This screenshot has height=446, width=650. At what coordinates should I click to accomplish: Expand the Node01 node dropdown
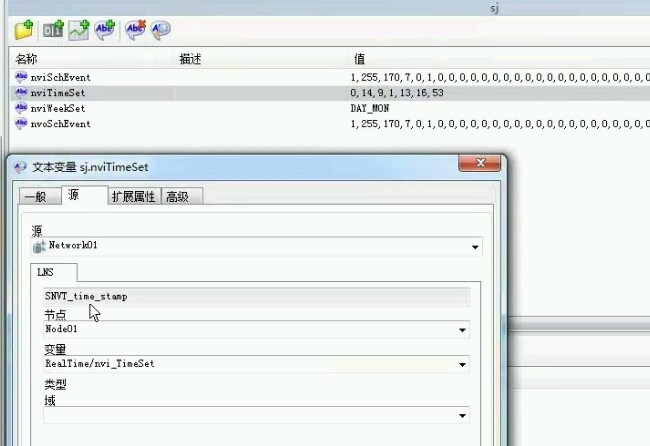(462, 330)
